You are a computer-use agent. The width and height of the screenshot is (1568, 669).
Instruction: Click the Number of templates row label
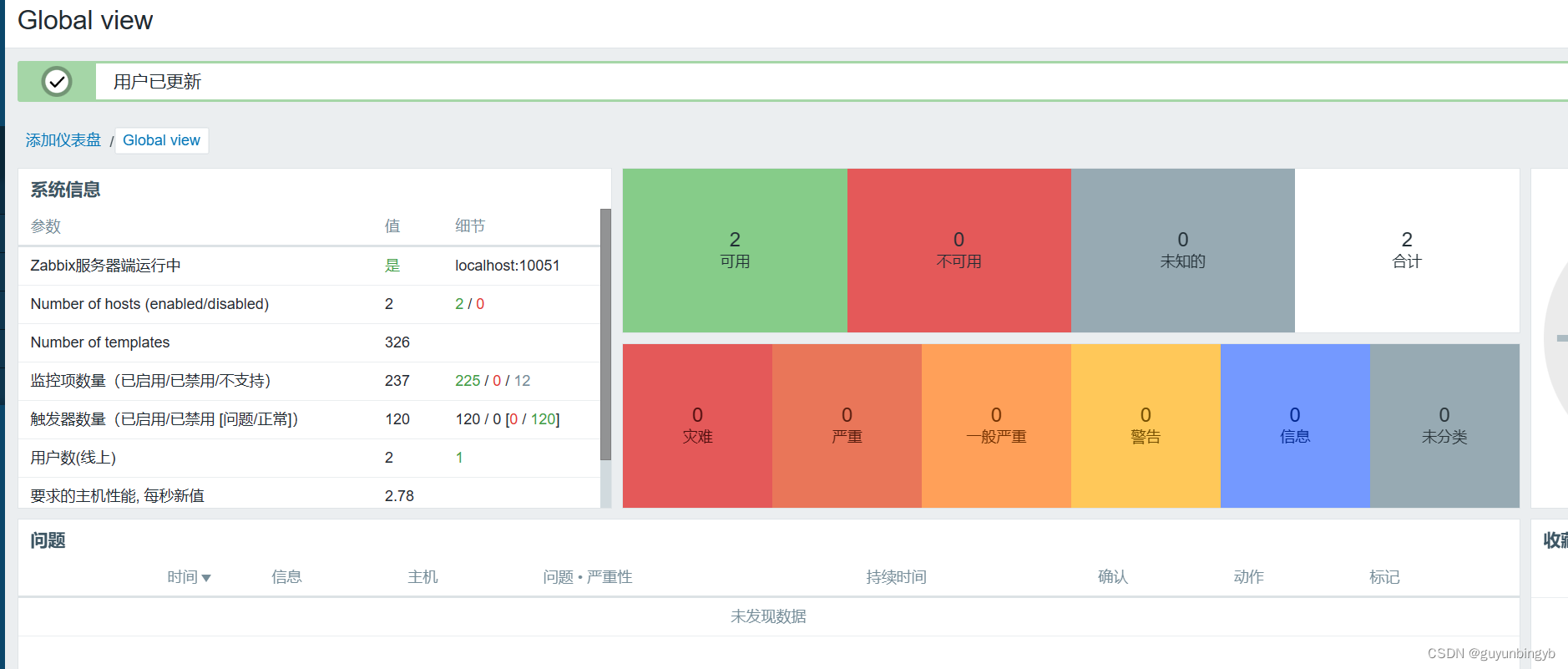100,342
